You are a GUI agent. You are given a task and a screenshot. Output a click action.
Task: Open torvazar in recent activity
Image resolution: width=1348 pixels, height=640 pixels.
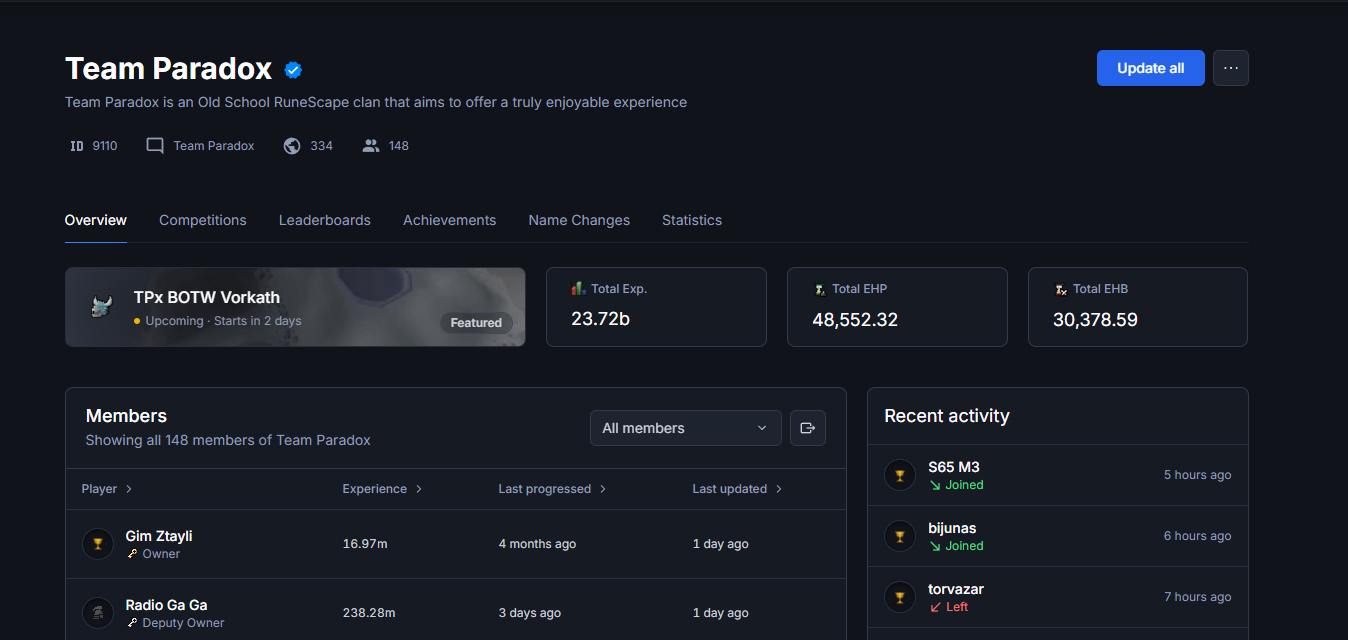[956, 589]
